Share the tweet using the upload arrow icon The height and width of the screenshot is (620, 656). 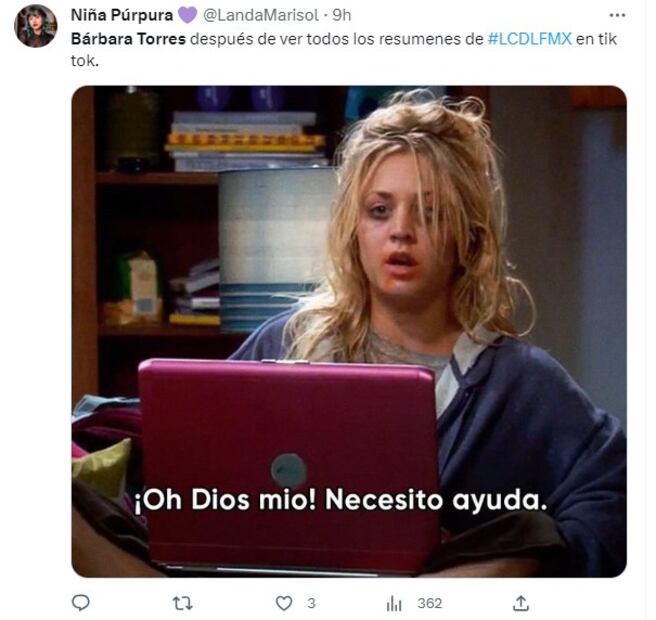click(x=520, y=603)
